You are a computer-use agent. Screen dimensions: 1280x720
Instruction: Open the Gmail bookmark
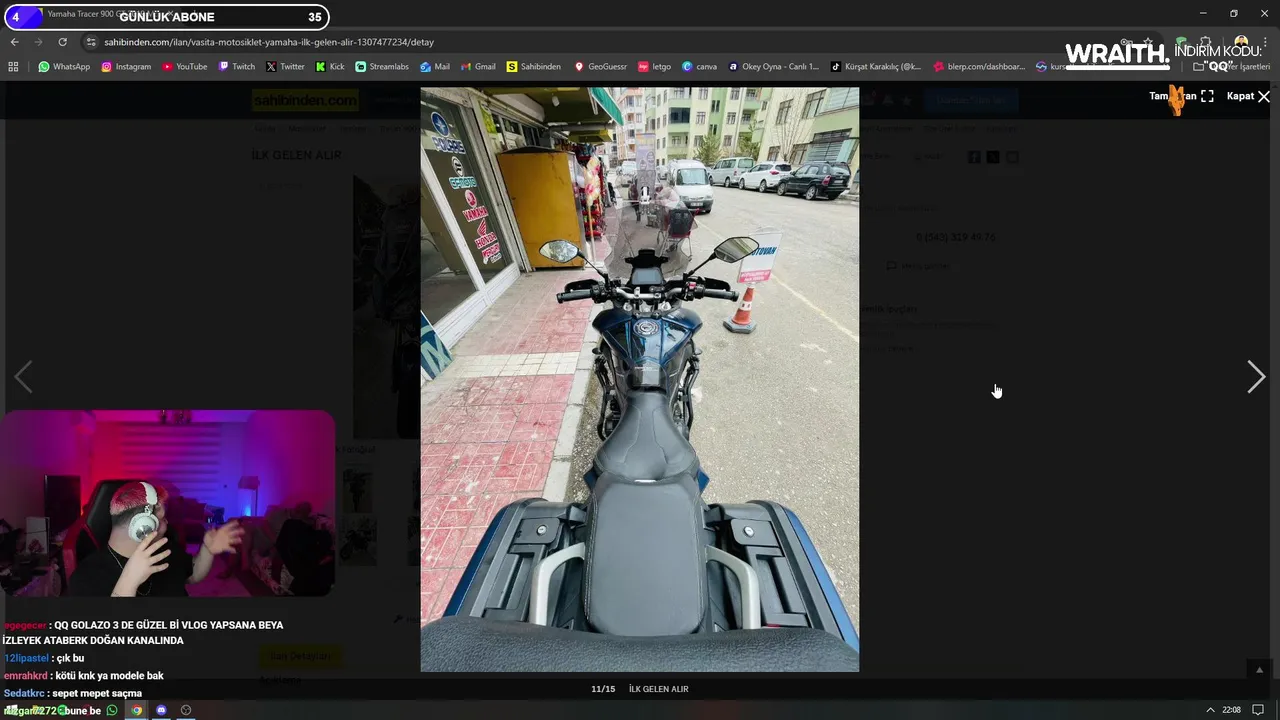(478, 67)
